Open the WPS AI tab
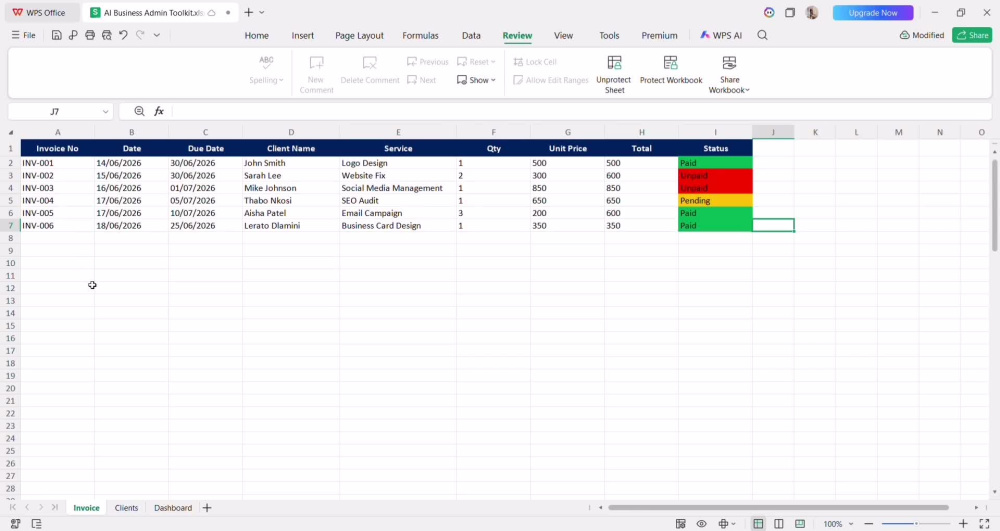This screenshot has width=1000, height=531. pyautogui.click(x=721, y=36)
